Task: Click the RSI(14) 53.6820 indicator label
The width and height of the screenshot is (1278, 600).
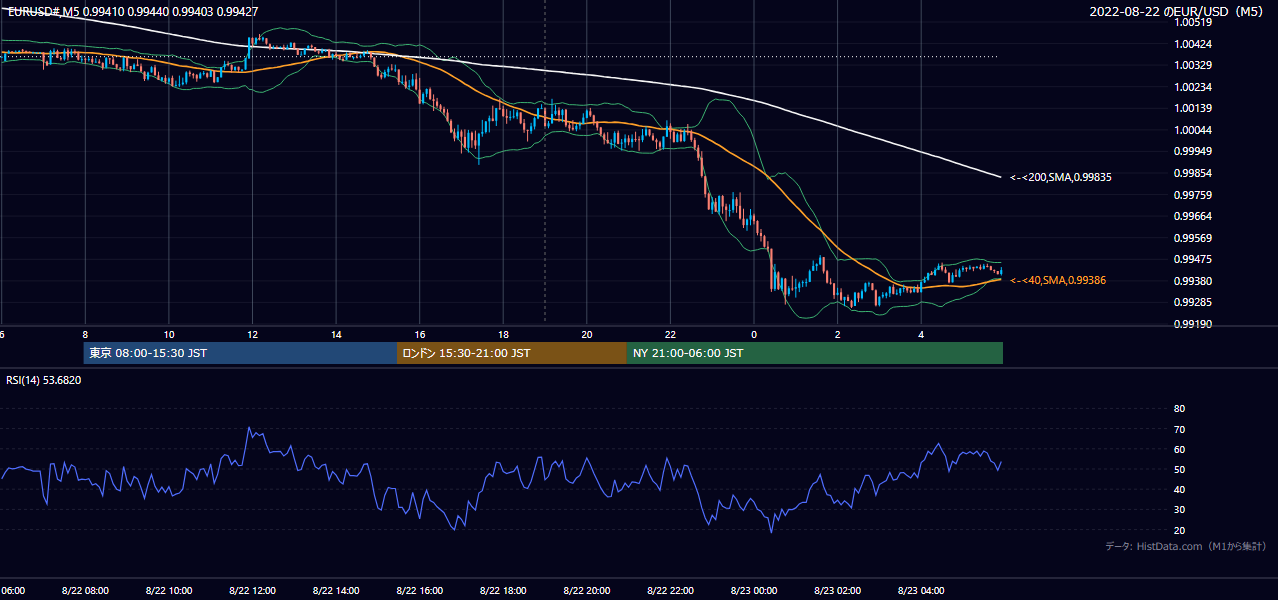Action: click(44, 380)
